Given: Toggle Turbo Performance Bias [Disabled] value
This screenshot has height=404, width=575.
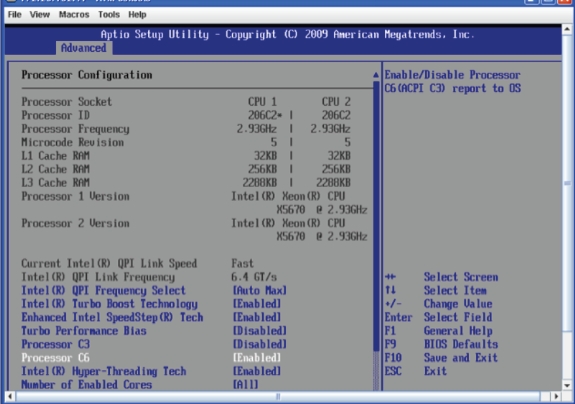Looking at the screenshot, I should [259, 331].
